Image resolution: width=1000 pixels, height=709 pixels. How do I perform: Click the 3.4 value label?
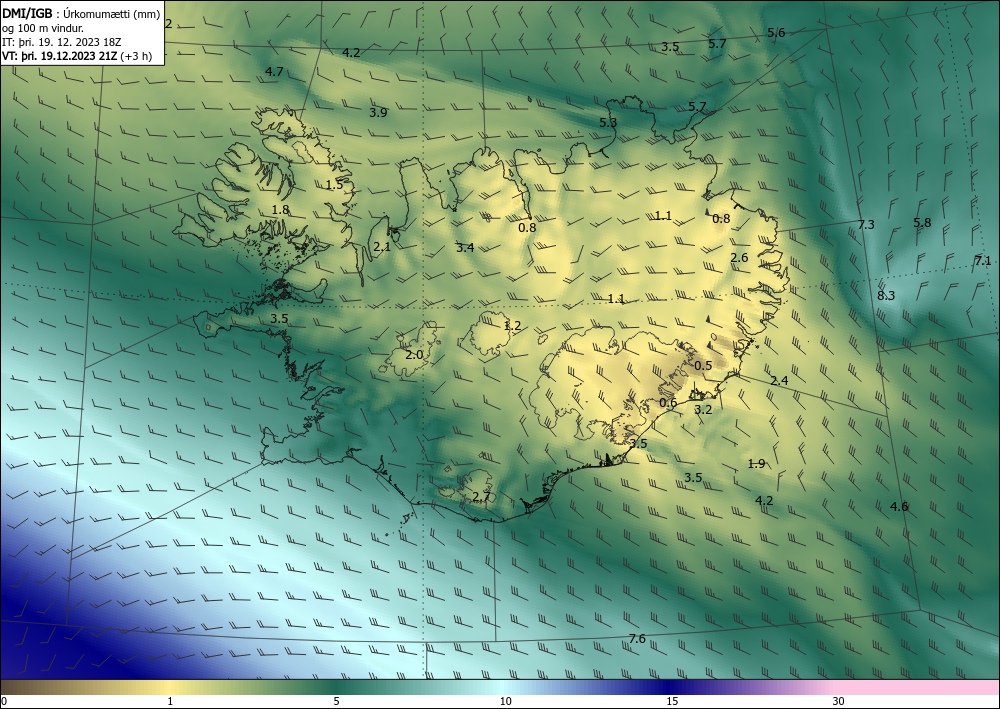pos(465,247)
